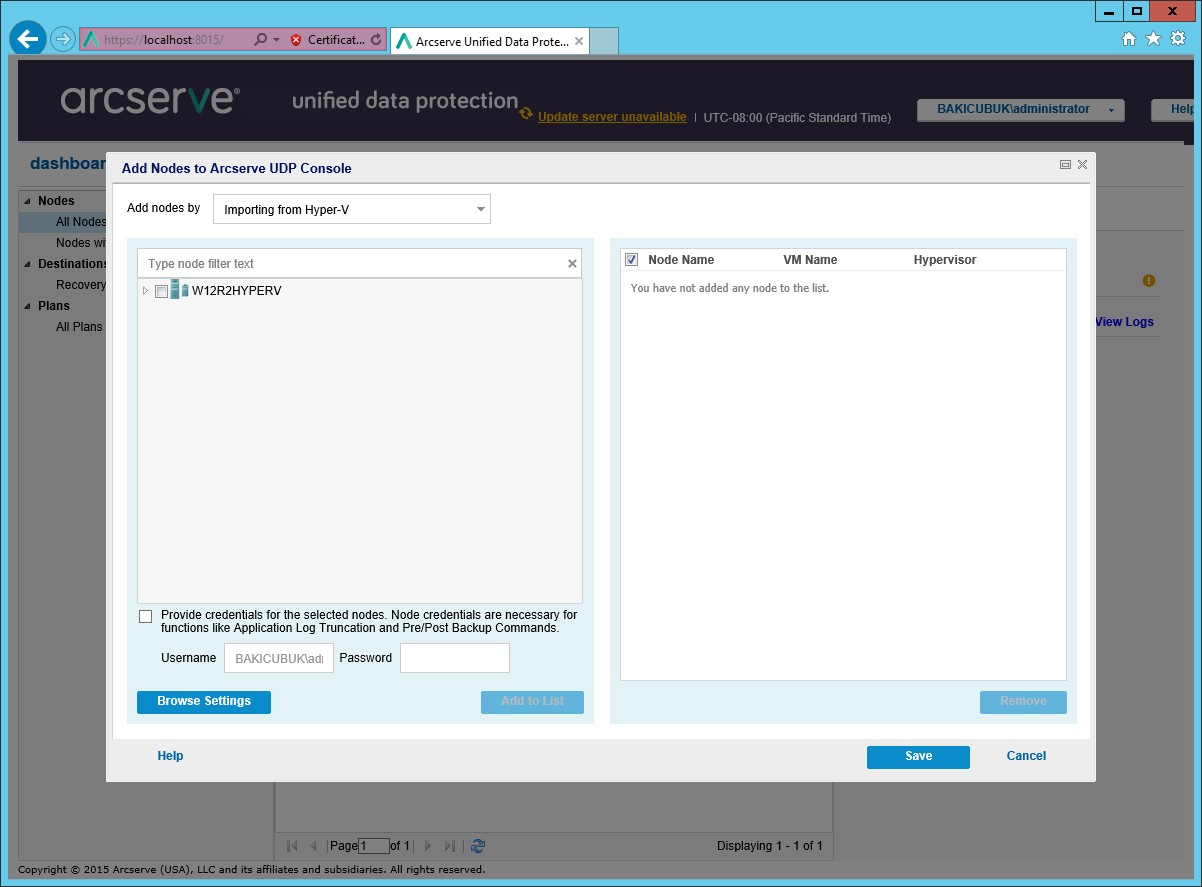Open Update server unavailable link
The width and height of the screenshot is (1202, 887).
(x=612, y=118)
